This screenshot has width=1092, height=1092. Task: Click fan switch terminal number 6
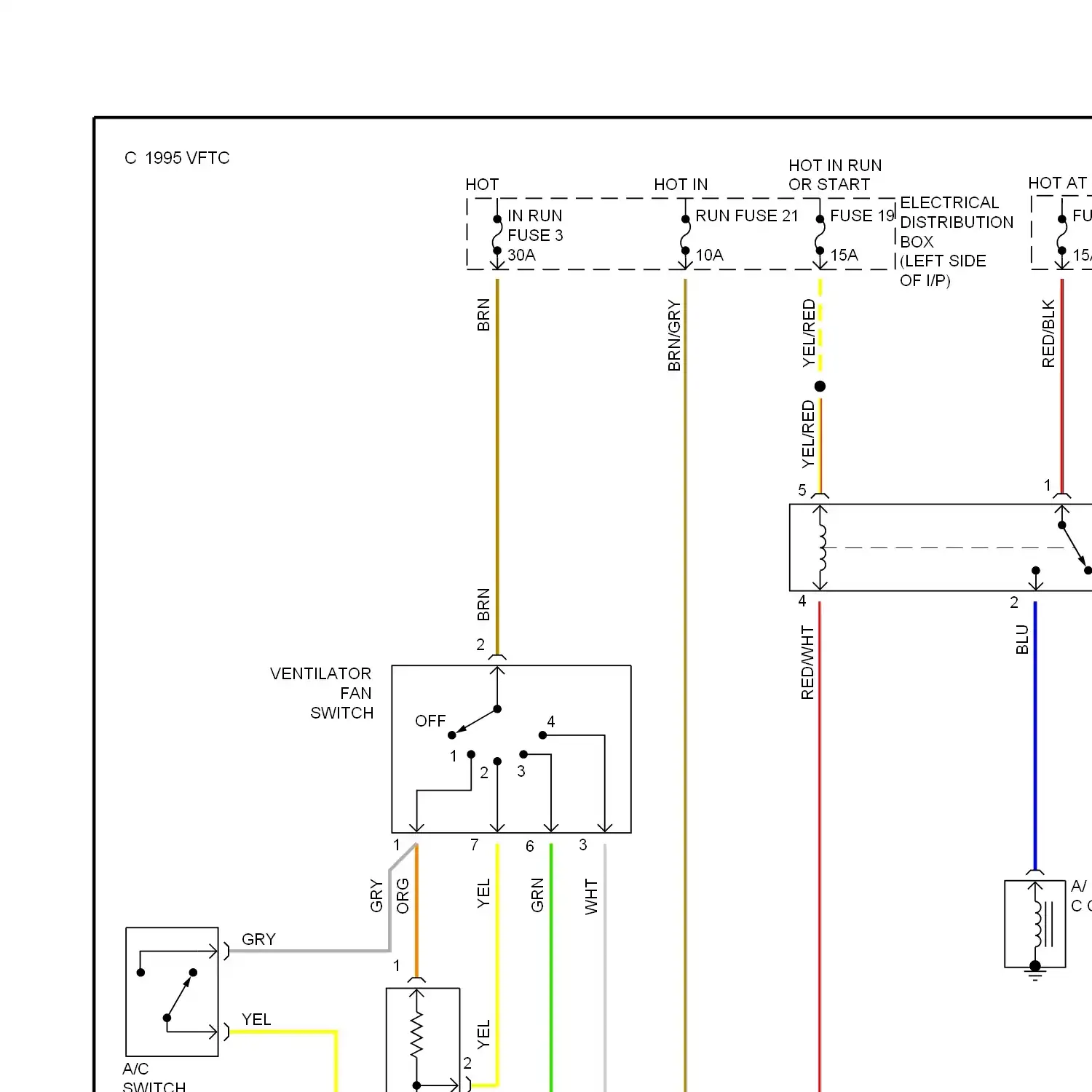[x=529, y=846]
